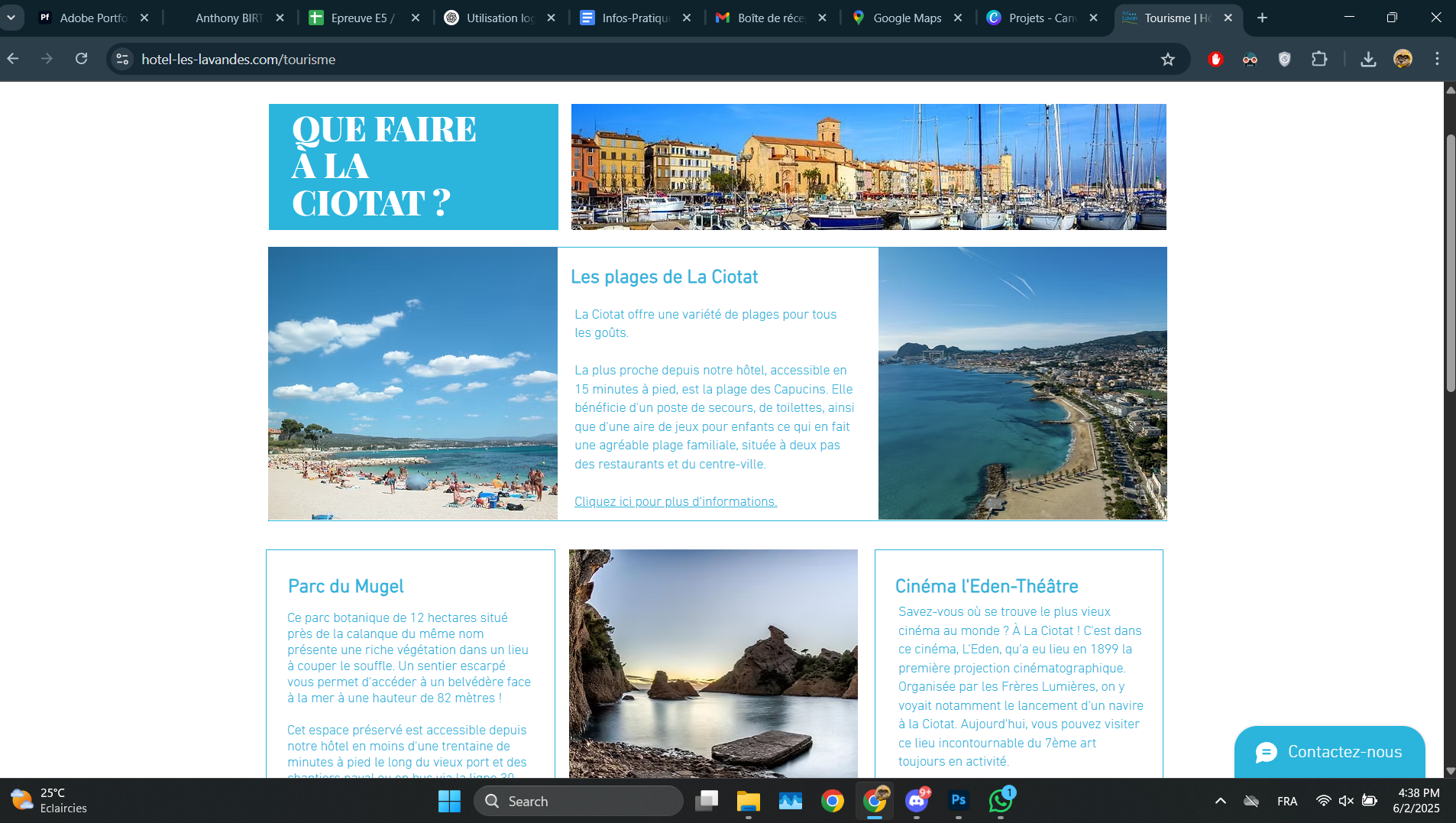
Task: Click the 'Cinéma l'Eden-Théâtre' heading
Action: (986, 586)
